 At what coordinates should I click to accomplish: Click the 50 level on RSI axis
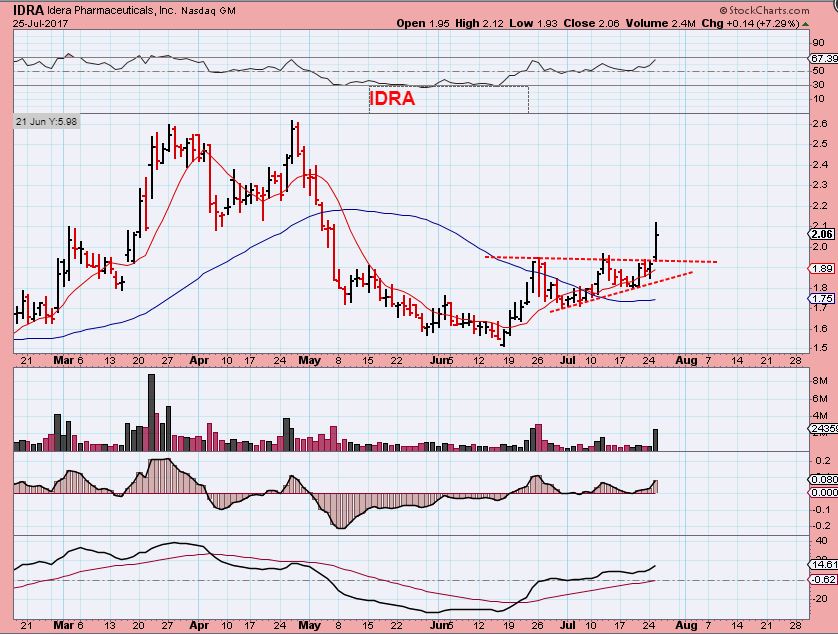point(818,71)
